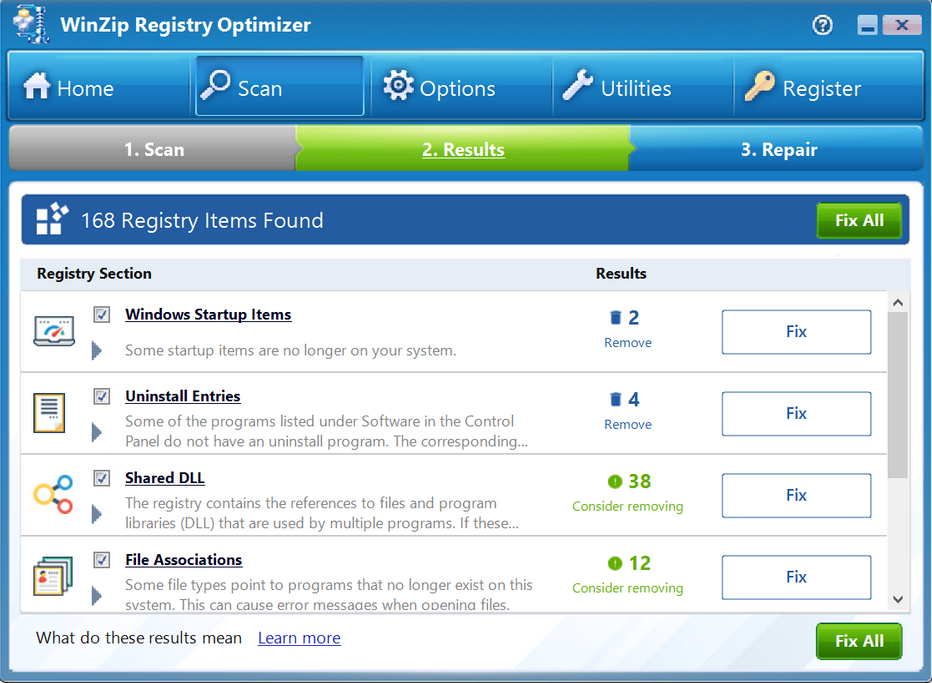Click the house icon on the Home tab
932x683 pixels.
point(37,86)
